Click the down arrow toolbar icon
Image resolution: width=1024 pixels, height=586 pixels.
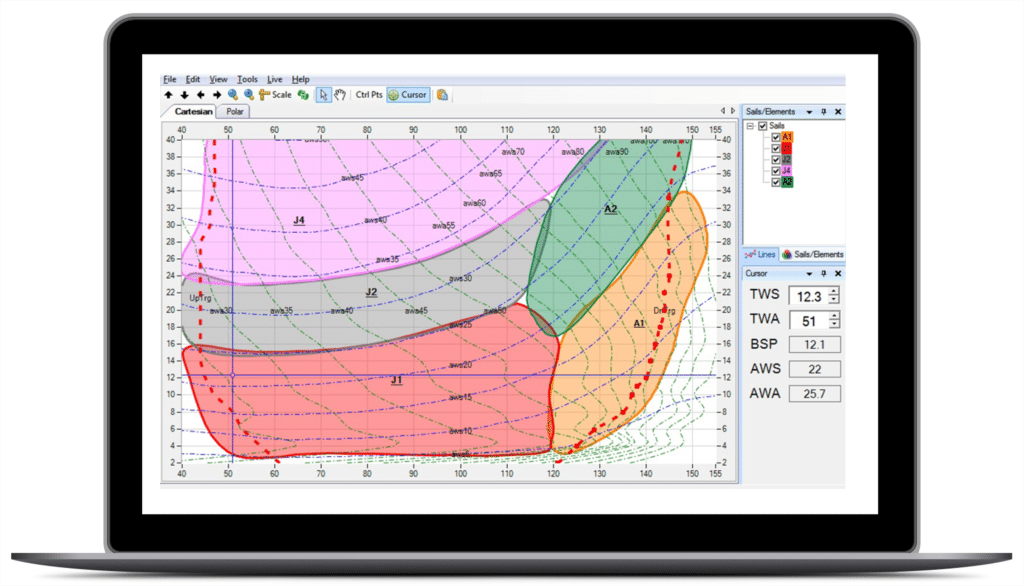[184, 95]
